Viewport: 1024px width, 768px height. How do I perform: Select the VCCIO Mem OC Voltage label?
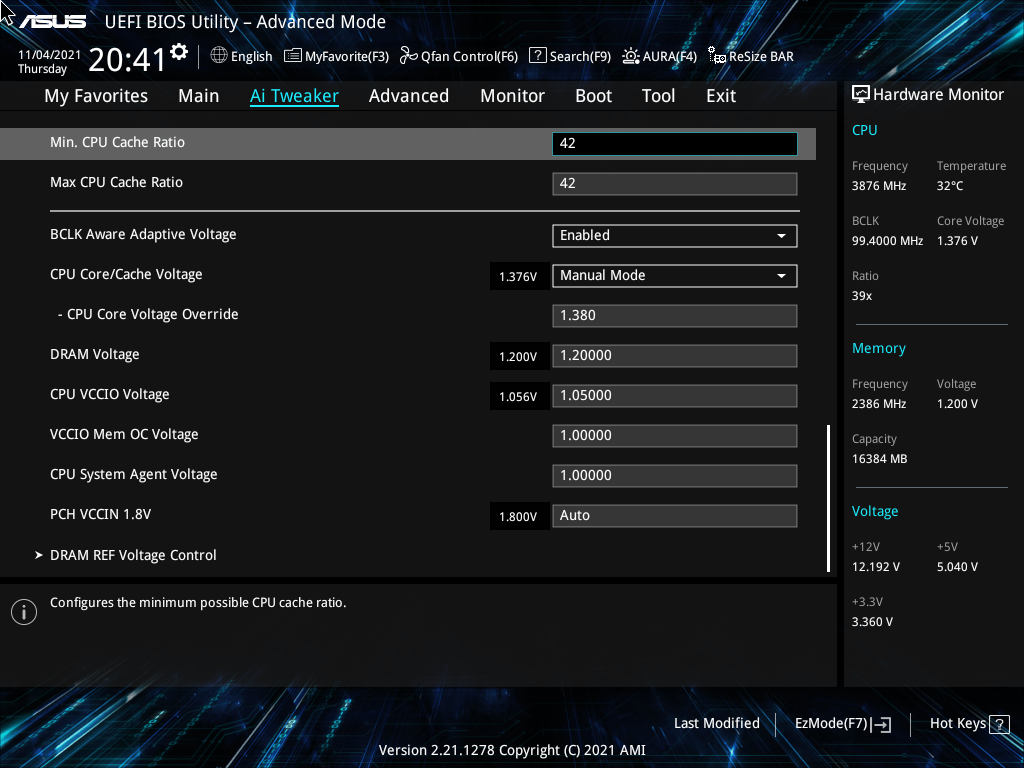click(124, 434)
